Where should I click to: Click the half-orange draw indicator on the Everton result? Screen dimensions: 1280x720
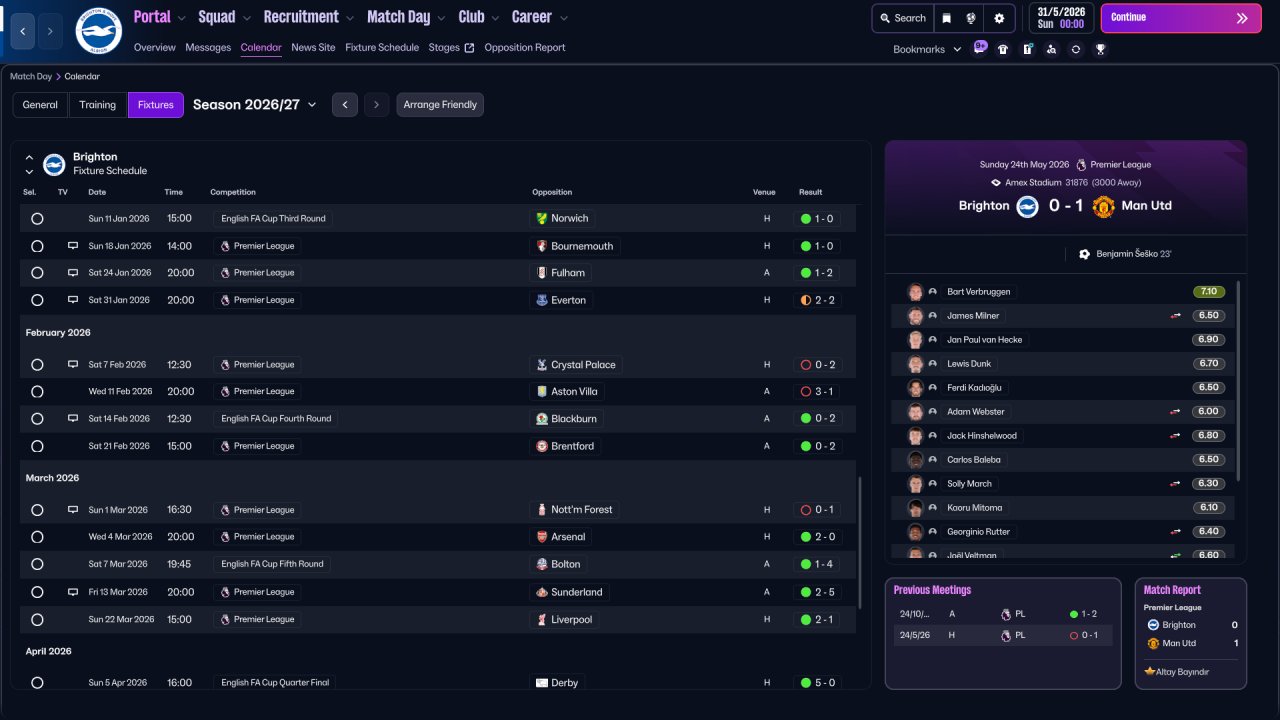[x=804, y=300]
